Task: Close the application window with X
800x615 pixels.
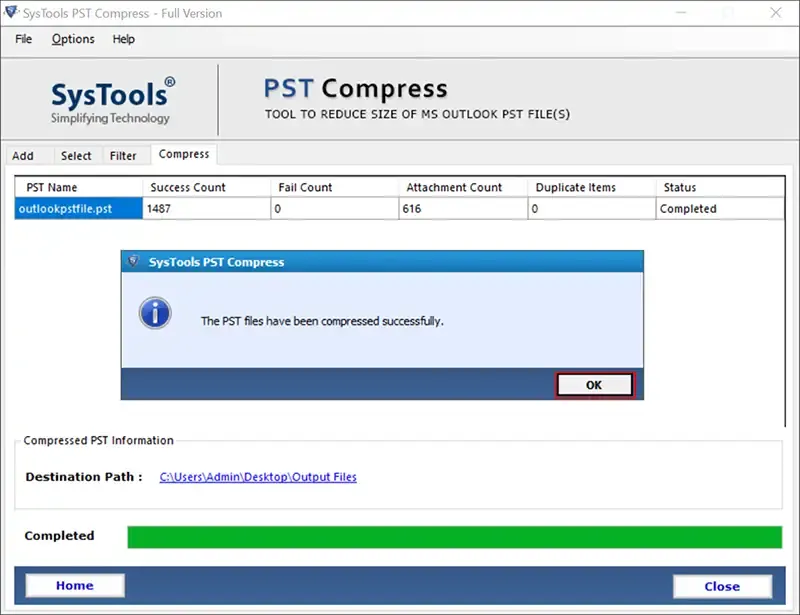Action: click(776, 13)
